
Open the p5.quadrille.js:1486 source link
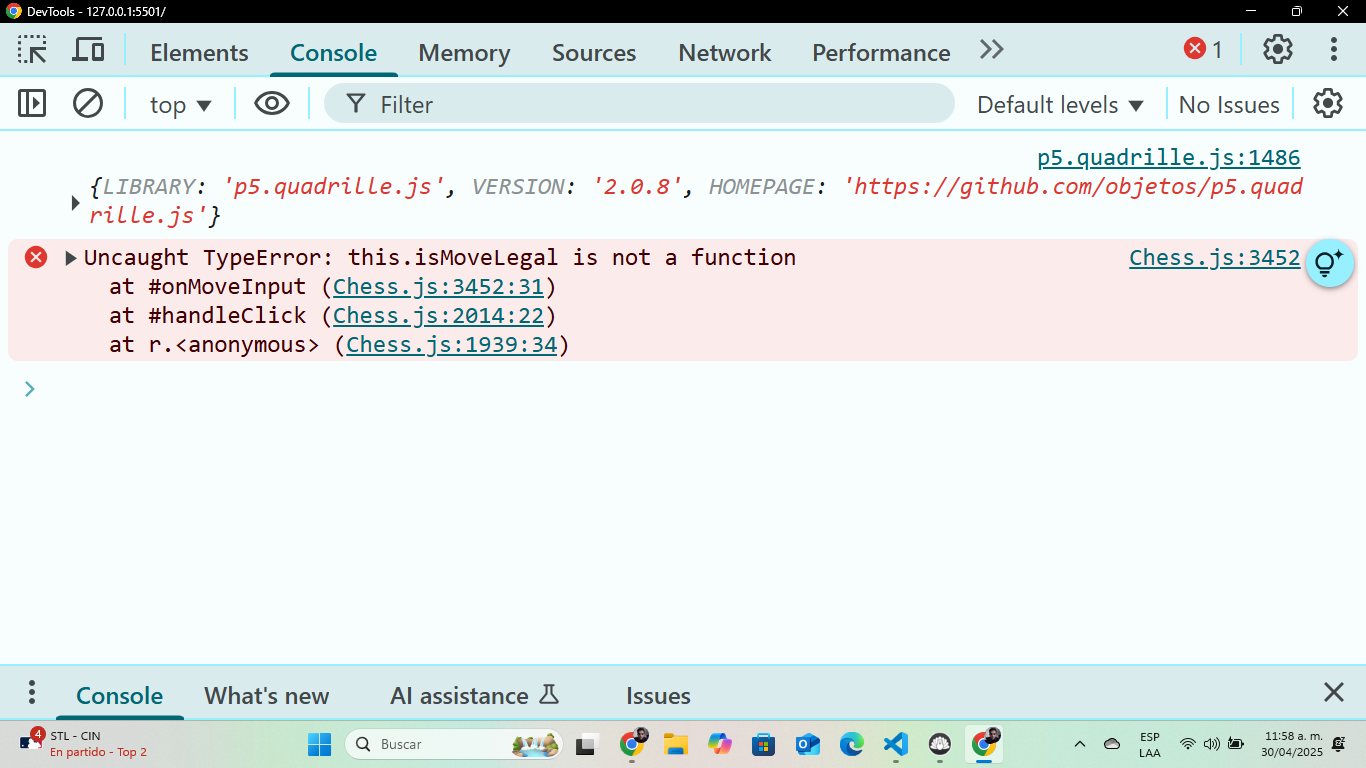point(1168,157)
